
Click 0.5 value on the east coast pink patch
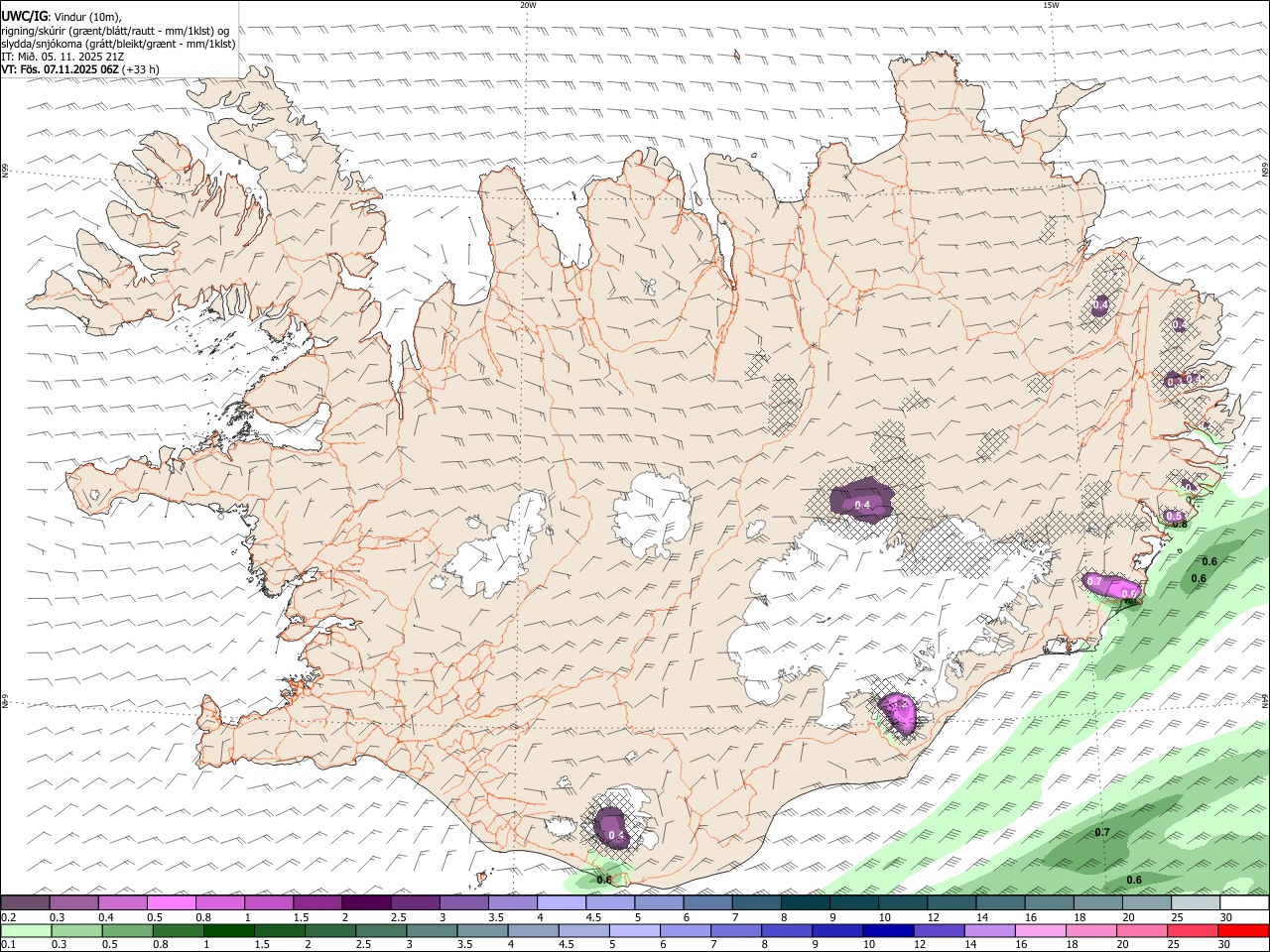[1174, 517]
